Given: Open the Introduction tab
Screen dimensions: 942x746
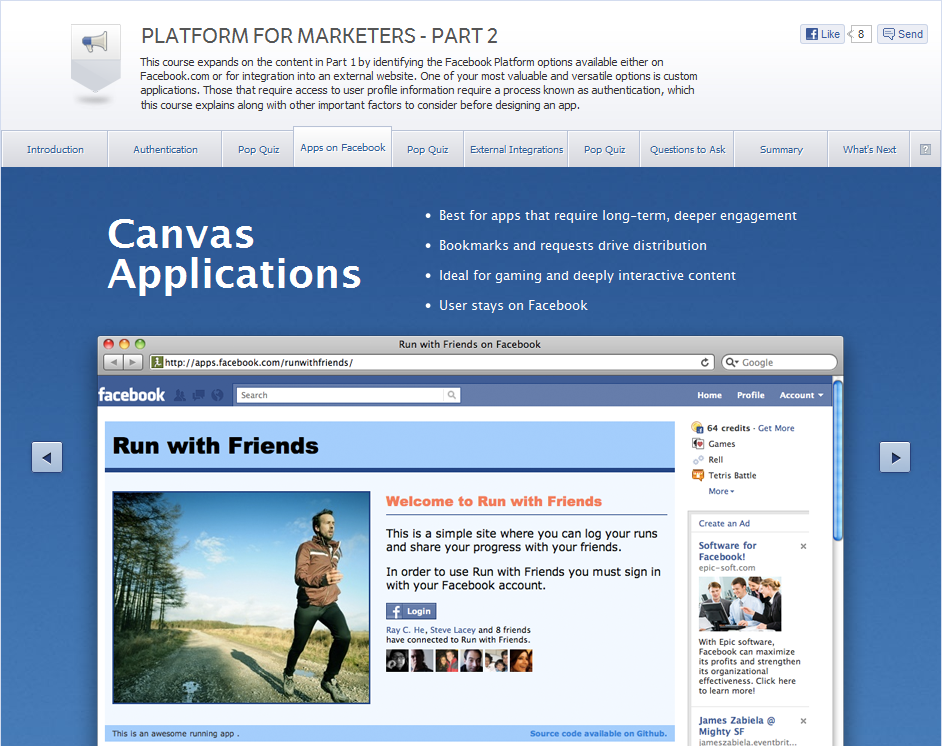Looking at the screenshot, I should click(55, 149).
